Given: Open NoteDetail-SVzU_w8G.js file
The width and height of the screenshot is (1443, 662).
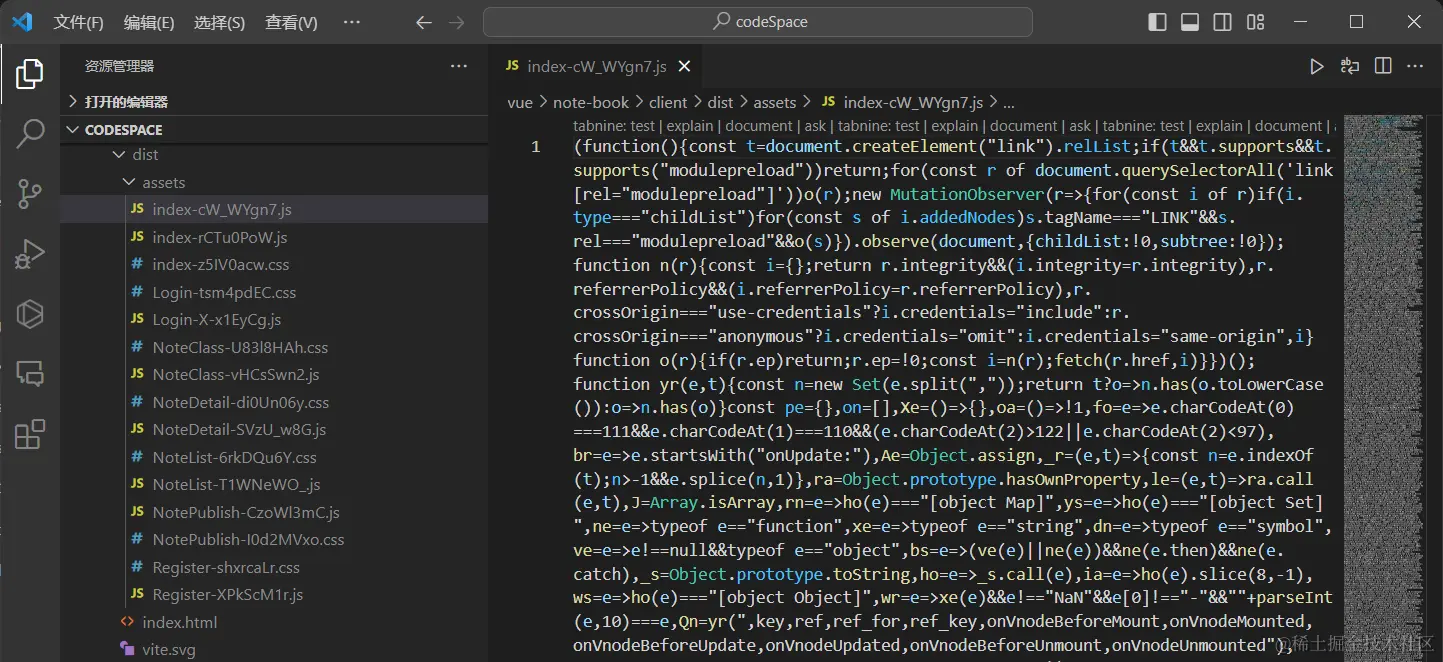Looking at the screenshot, I should click(274, 430).
